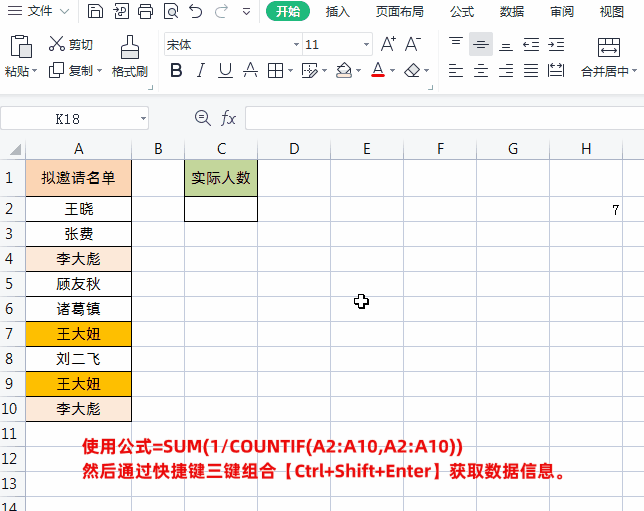The width and height of the screenshot is (644, 511).
Task: Click the zoom magnifier beside fx
Action: click(x=202, y=118)
